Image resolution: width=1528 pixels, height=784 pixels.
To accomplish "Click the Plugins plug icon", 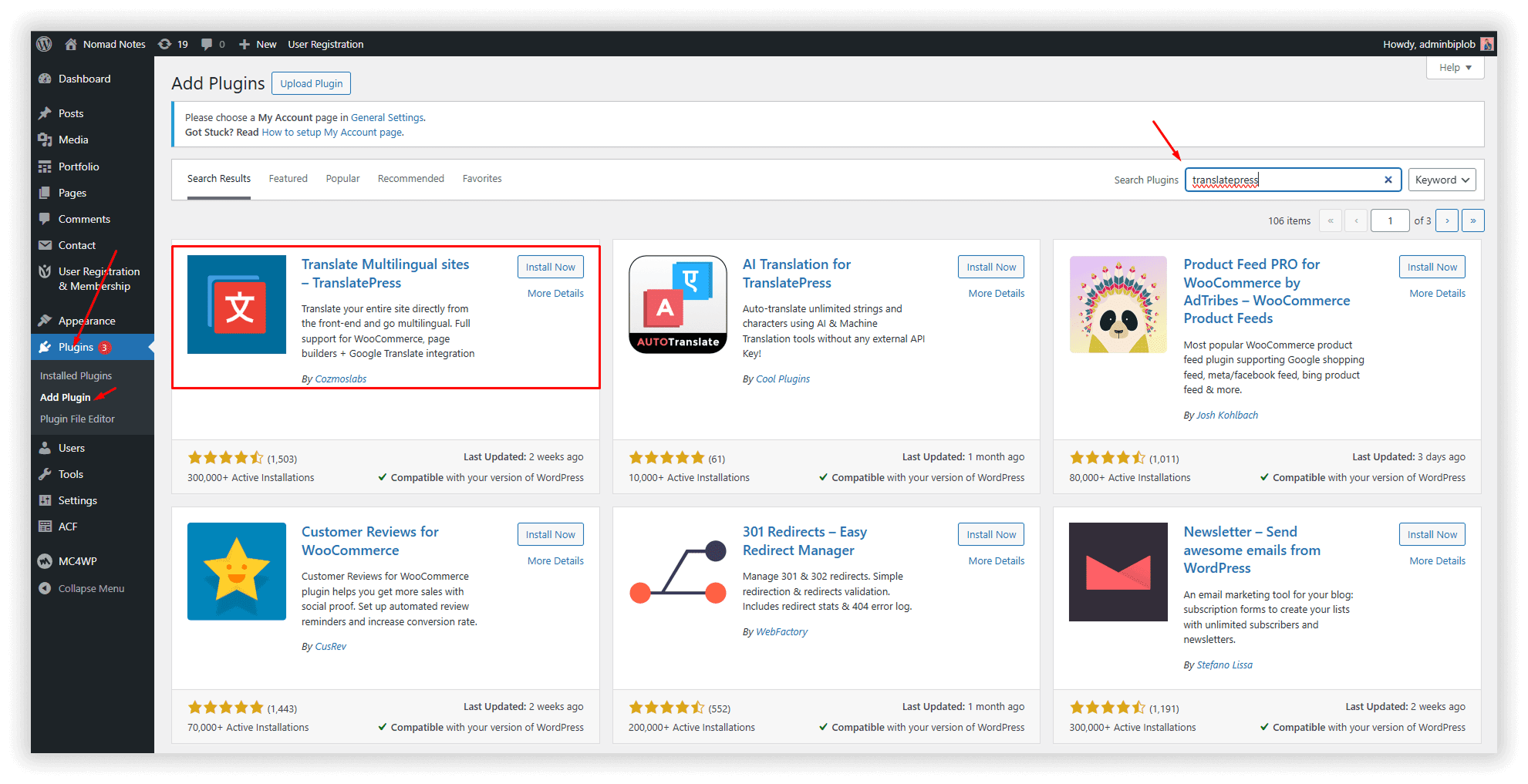I will 45,347.
